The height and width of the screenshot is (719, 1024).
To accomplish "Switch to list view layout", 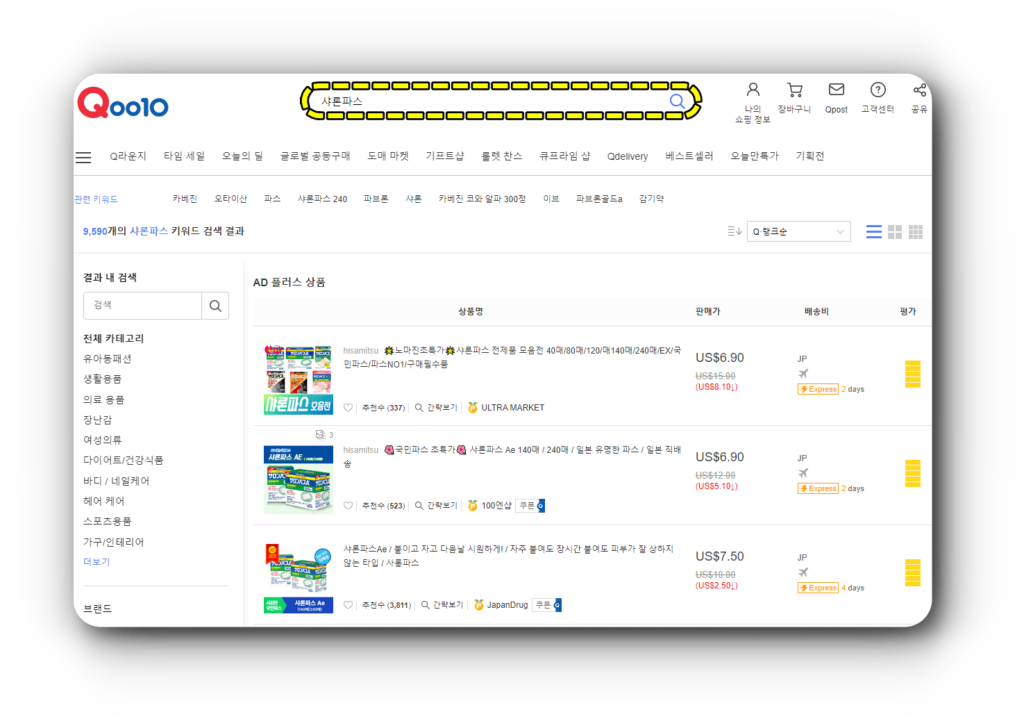I will (x=874, y=232).
